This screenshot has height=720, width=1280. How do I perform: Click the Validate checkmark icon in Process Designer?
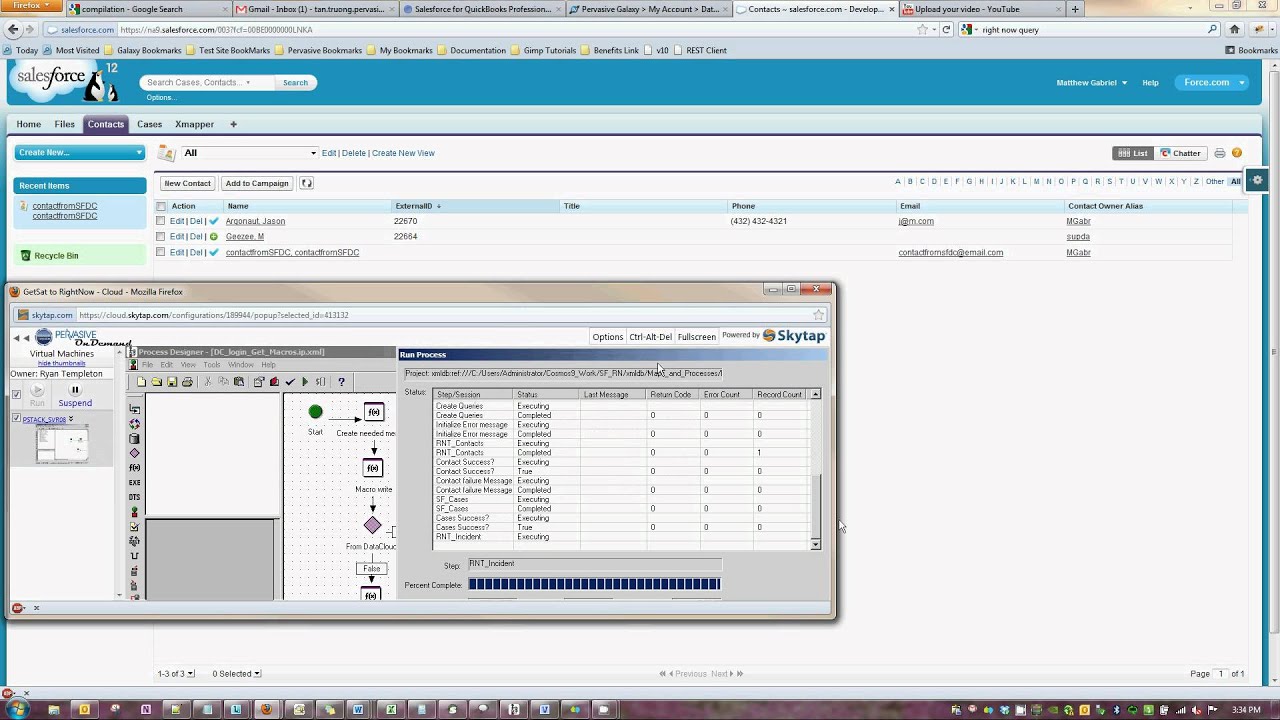coord(290,382)
